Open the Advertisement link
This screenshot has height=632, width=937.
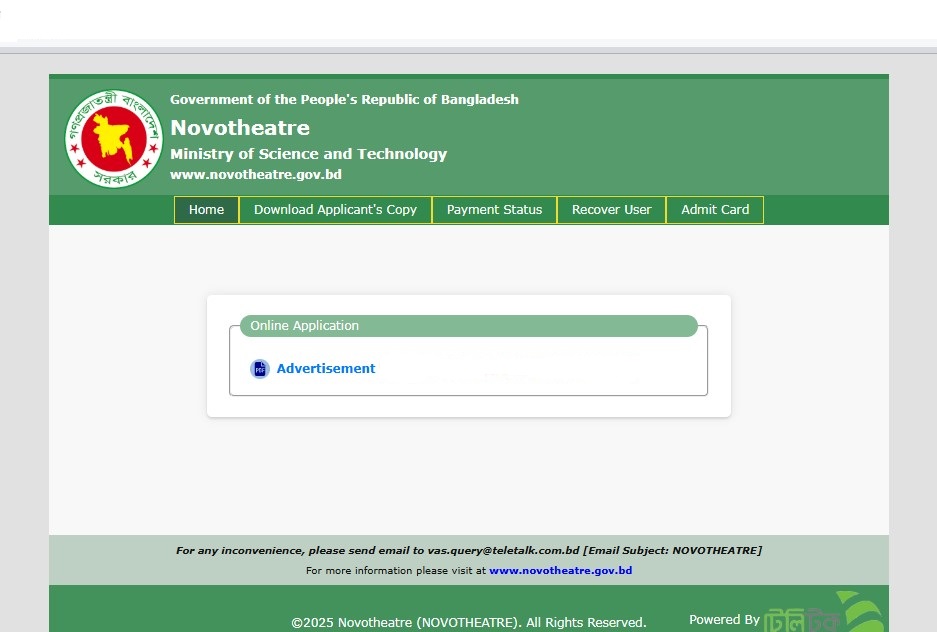coord(326,369)
